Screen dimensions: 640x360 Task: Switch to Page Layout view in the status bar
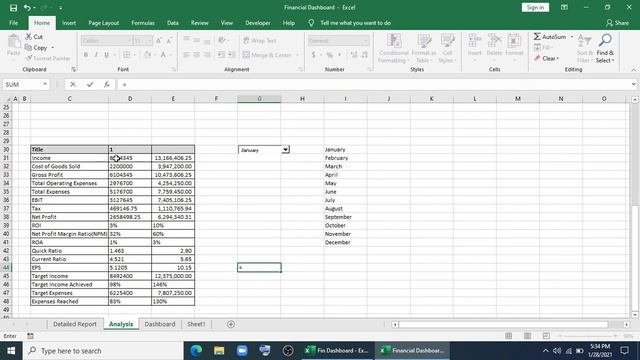tap(527, 336)
